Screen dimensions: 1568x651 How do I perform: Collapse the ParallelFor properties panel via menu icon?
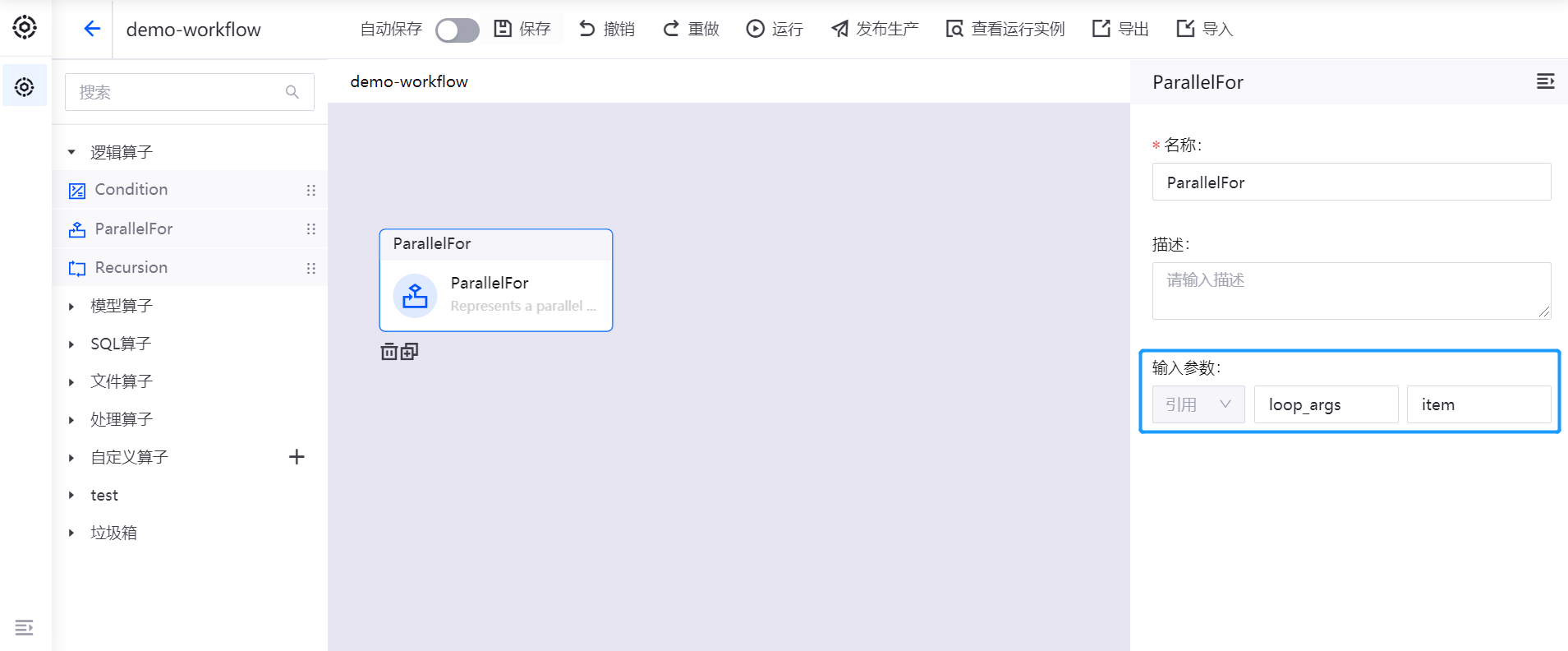coord(1545,81)
